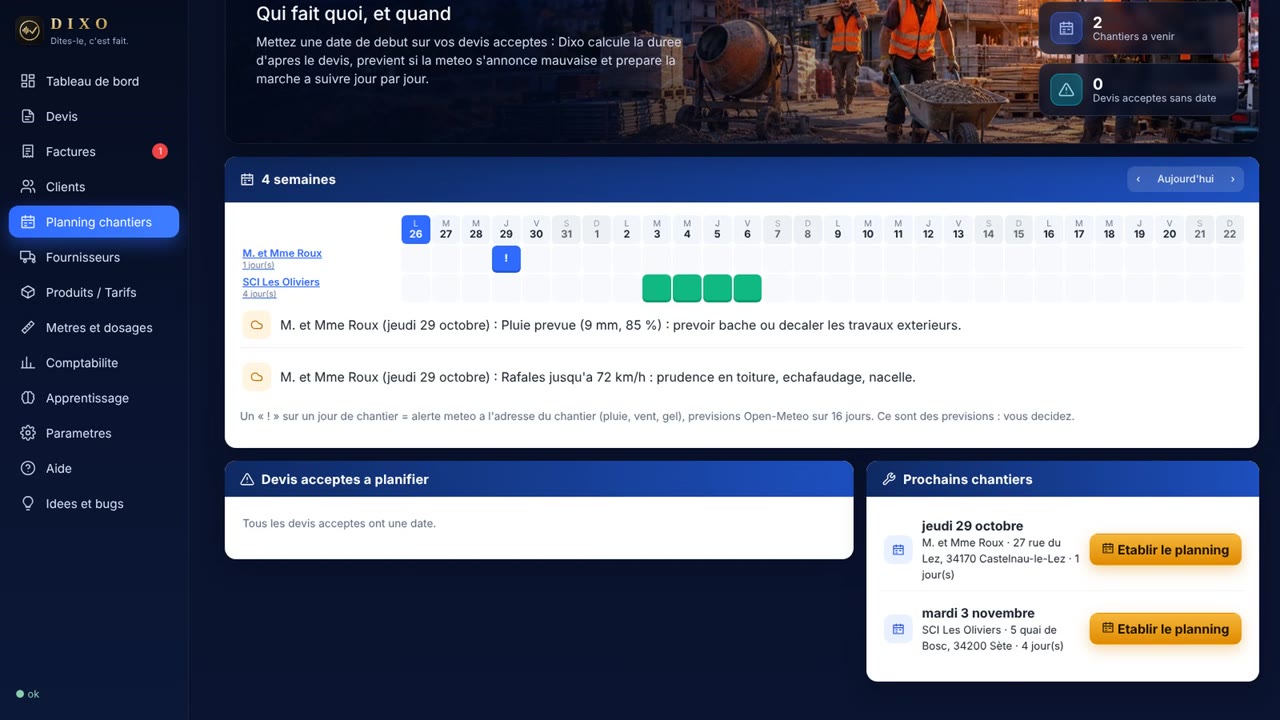Open the Fournisseurs menu entry
This screenshot has height=720, width=1280.
[94, 257]
